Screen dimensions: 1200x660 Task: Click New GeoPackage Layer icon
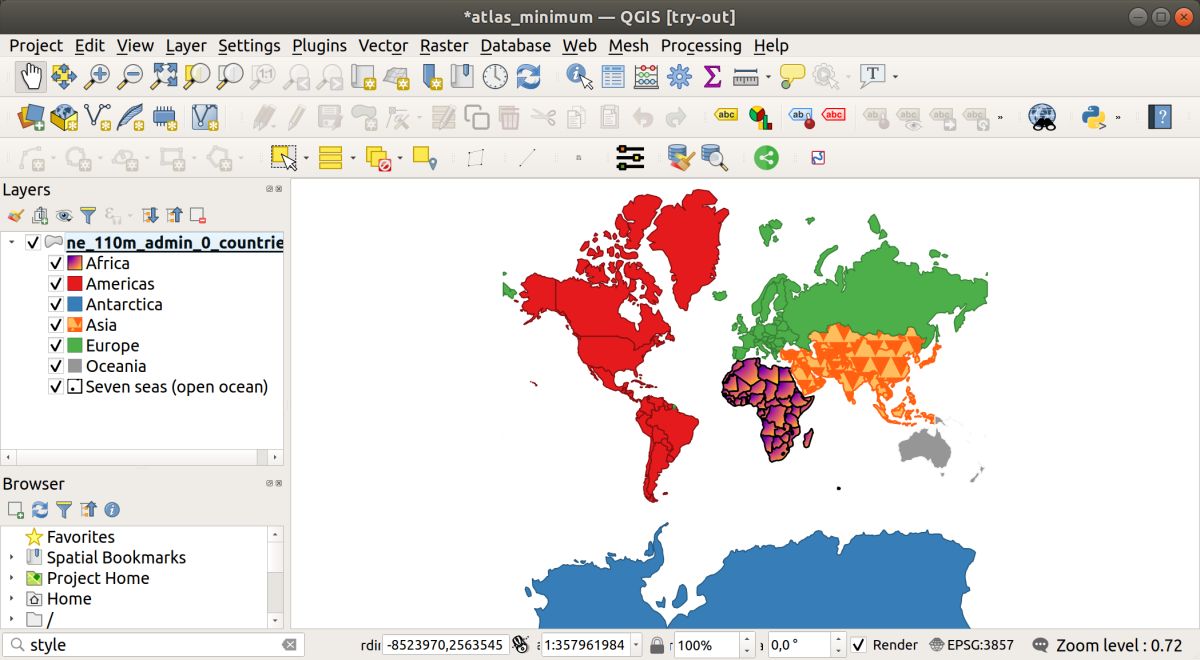[64, 117]
